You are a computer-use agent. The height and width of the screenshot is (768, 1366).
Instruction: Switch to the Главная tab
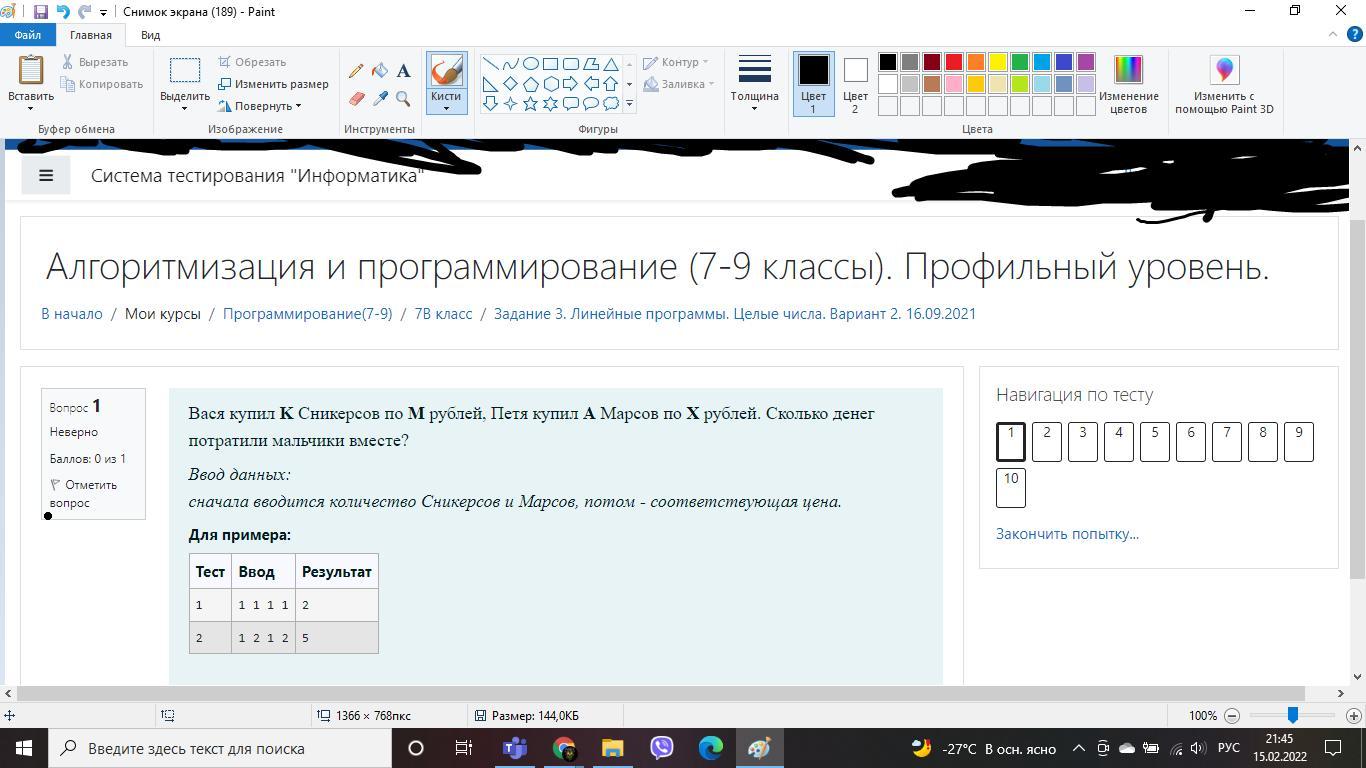click(91, 35)
